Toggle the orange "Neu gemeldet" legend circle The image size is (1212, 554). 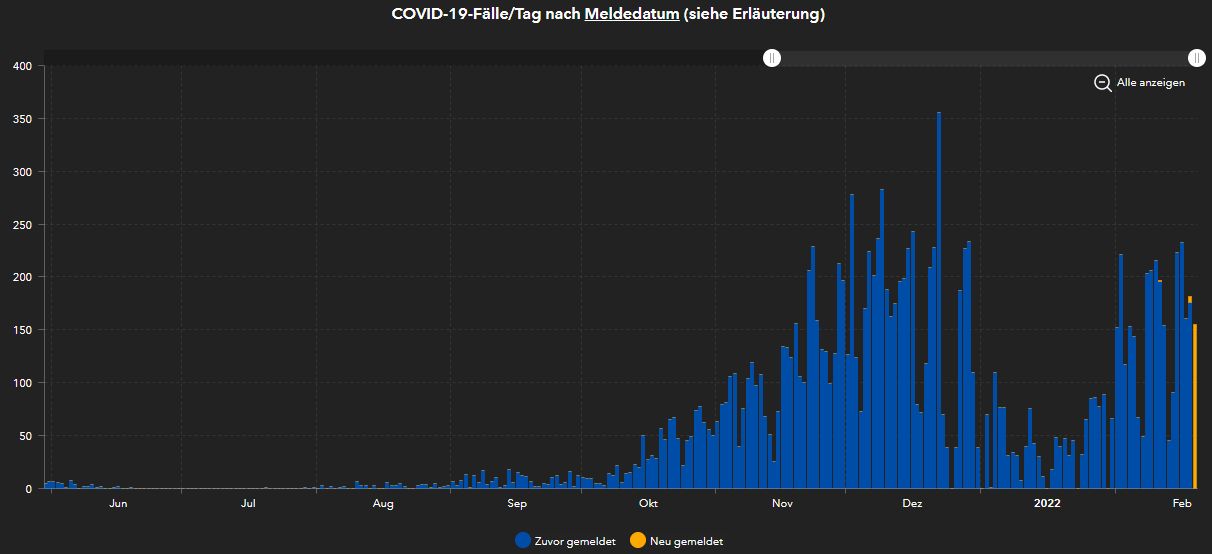coord(638,540)
